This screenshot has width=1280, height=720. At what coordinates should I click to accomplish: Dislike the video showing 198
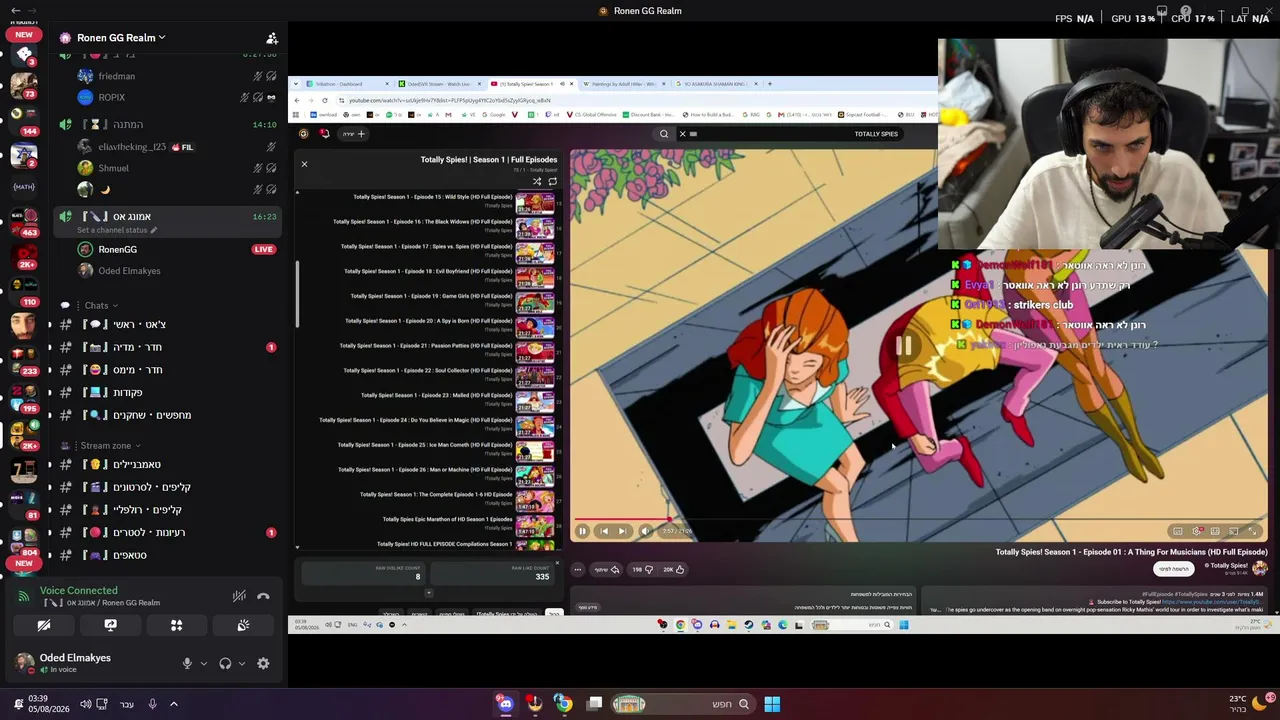pos(642,570)
